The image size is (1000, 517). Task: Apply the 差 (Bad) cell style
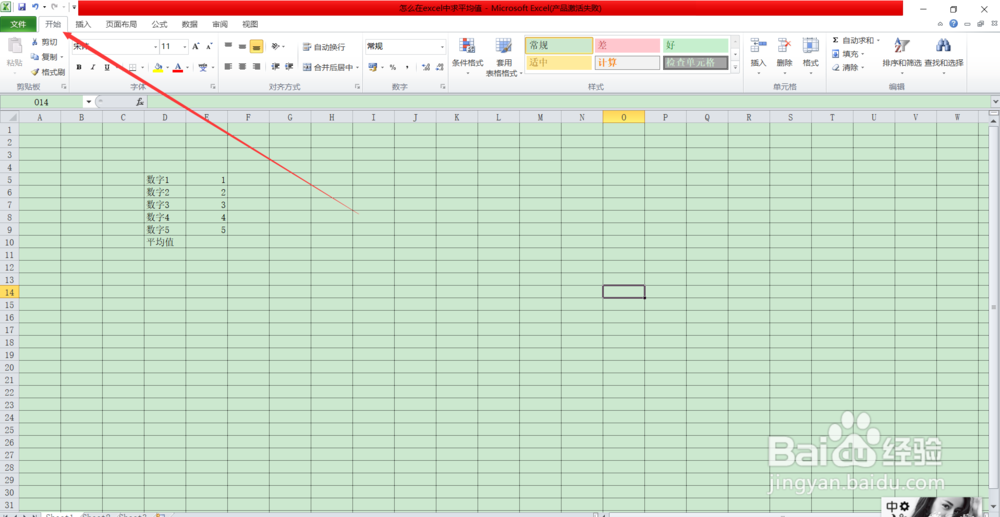point(628,46)
